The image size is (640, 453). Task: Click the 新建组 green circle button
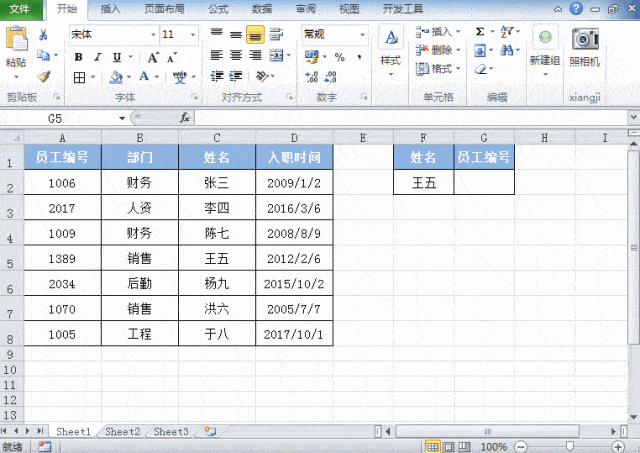(545, 38)
